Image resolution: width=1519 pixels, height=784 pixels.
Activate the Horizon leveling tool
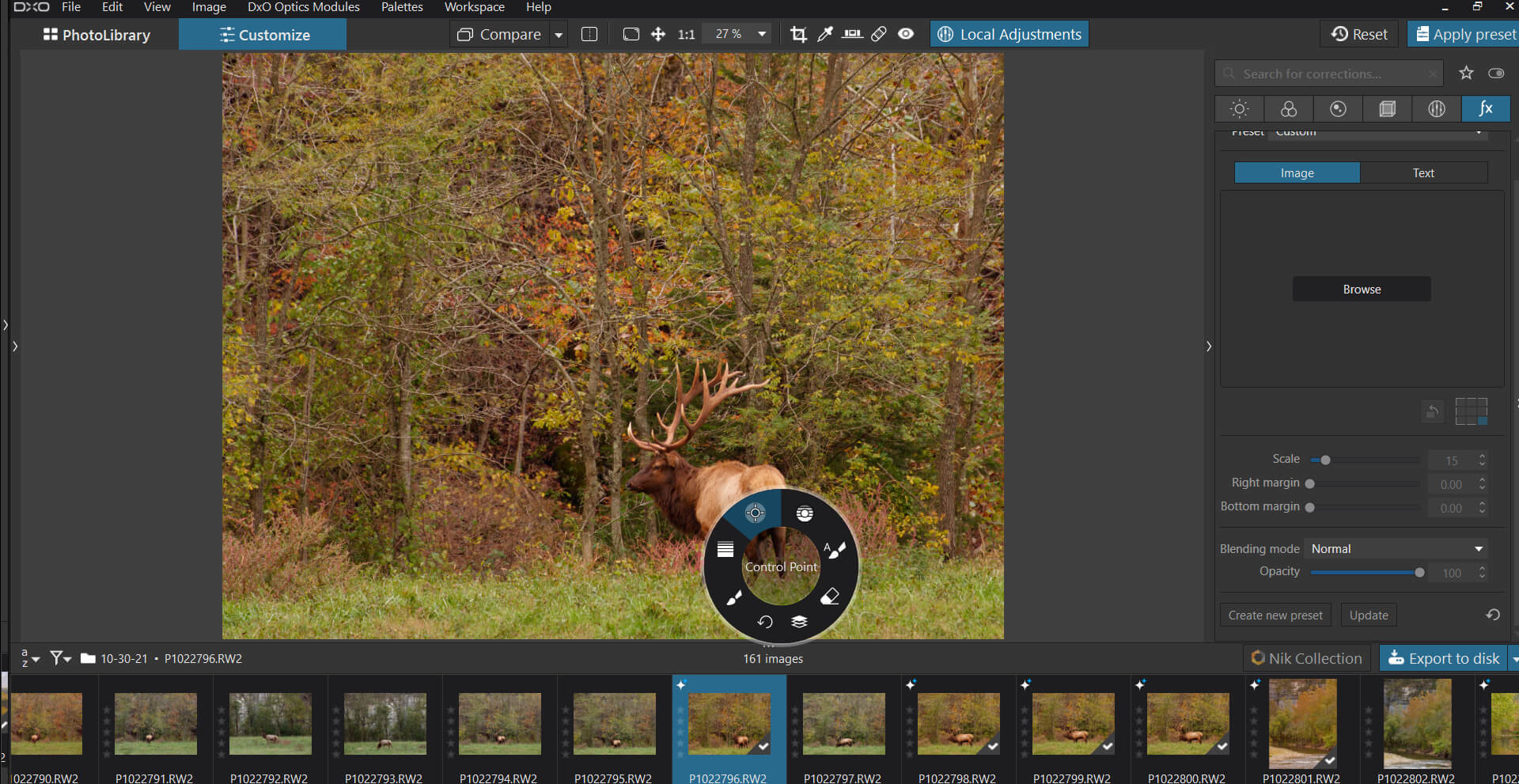pyautogui.click(x=852, y=34)
